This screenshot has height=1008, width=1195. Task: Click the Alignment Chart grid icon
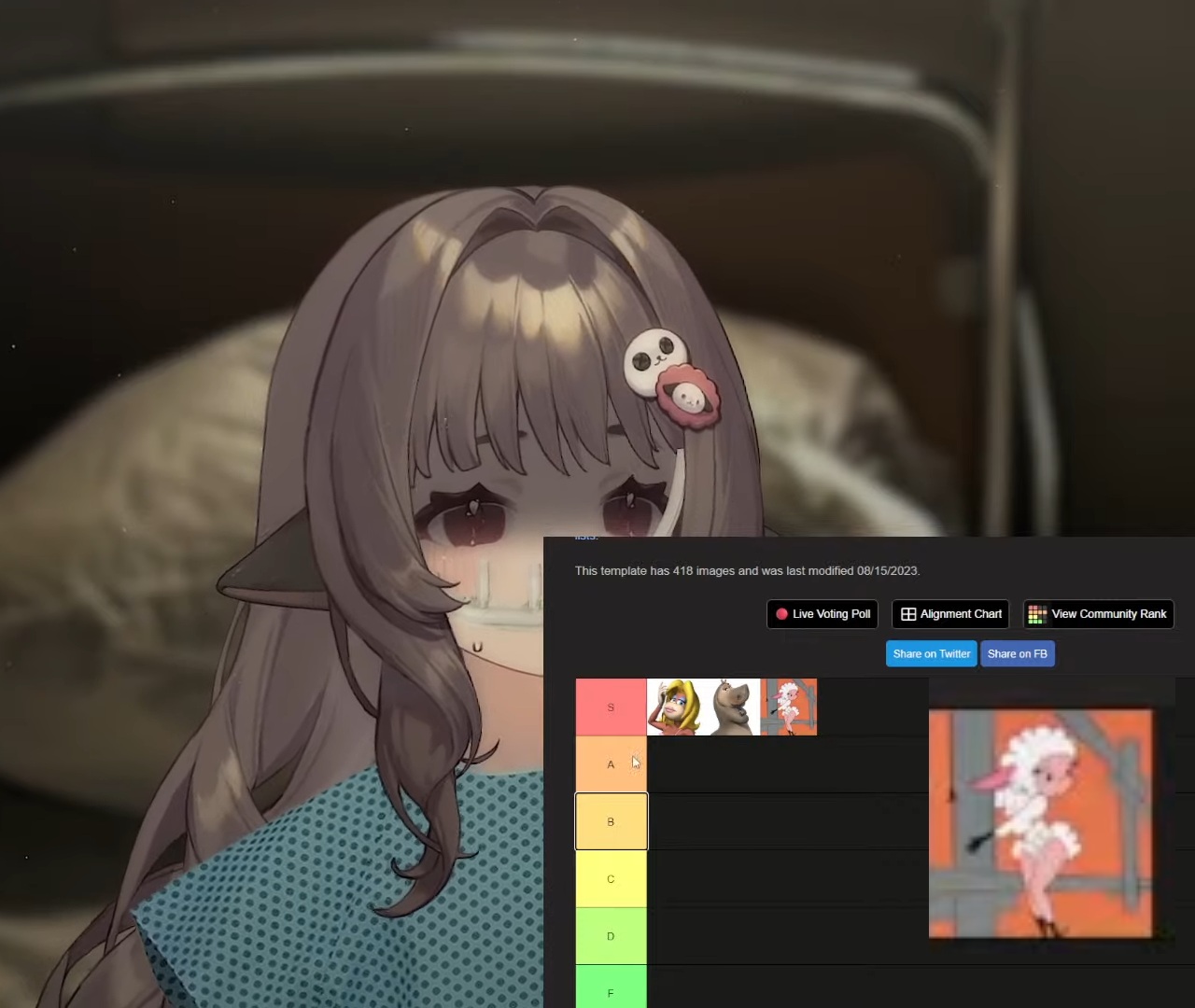coord(908,614)
